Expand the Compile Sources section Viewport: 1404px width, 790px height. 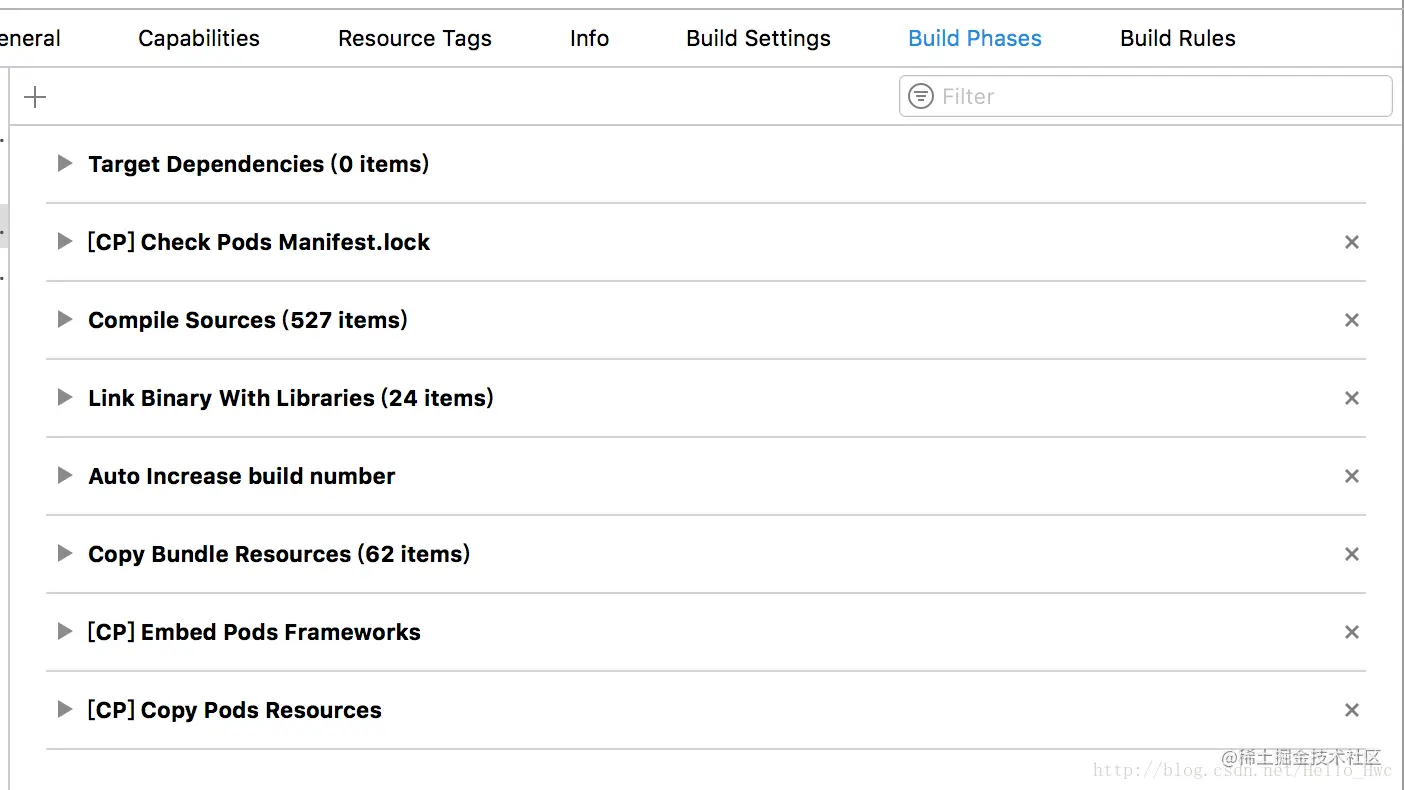coord(65,320)
